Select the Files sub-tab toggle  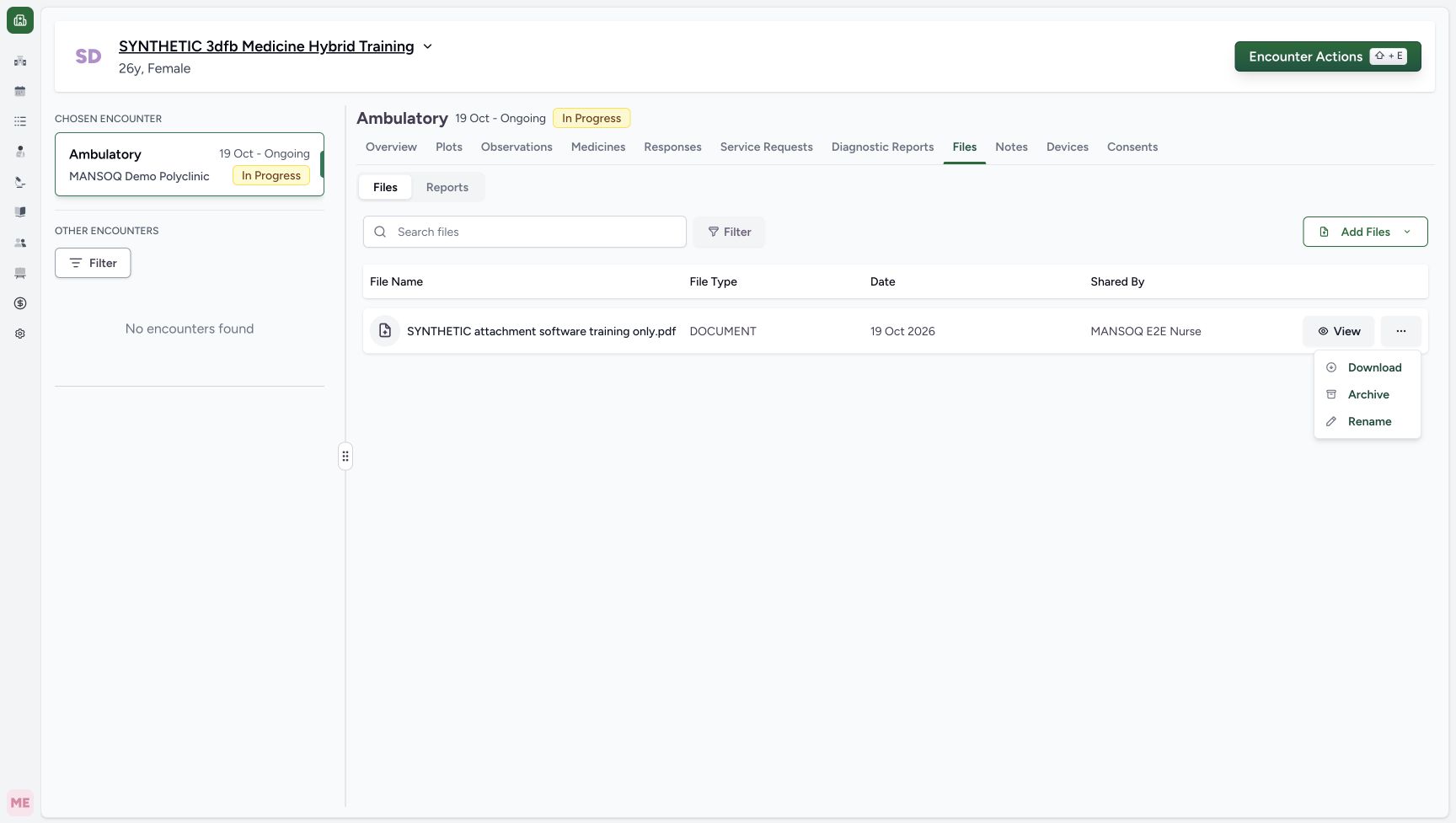[385, 187]
